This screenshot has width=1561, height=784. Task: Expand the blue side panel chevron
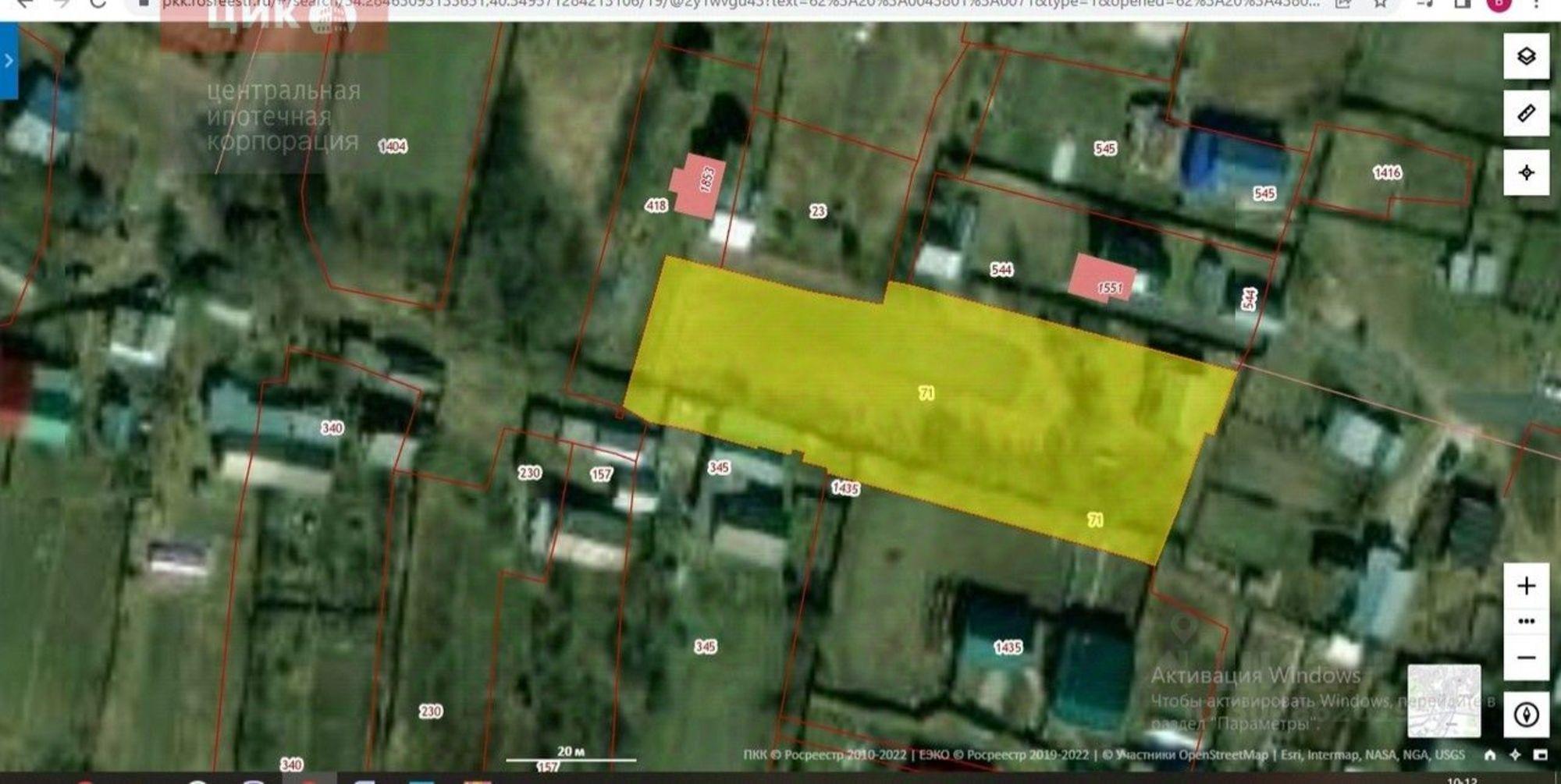pyautogui.click(x=9, y=61)
